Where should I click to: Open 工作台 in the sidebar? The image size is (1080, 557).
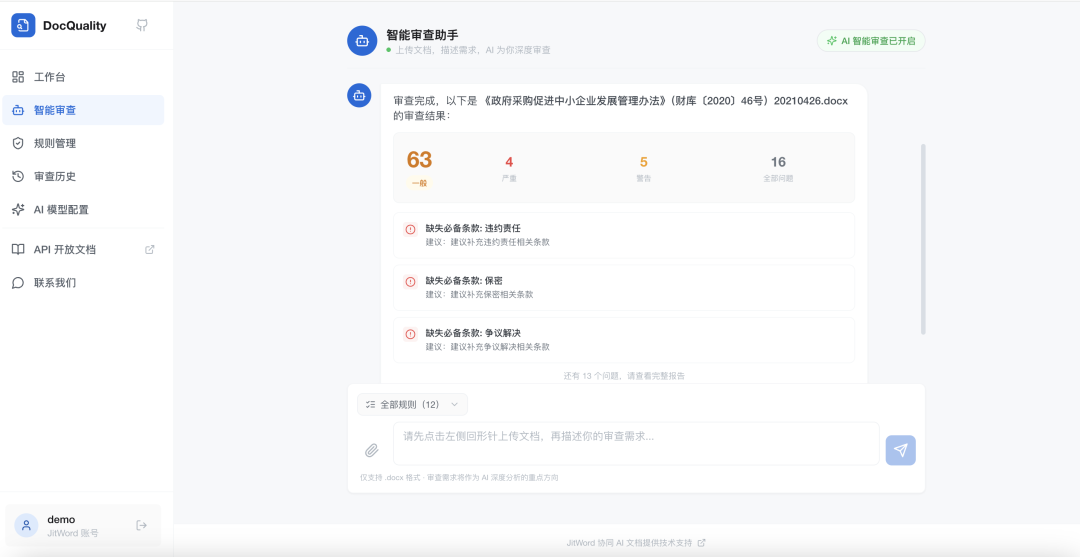(x=83, y=77)
